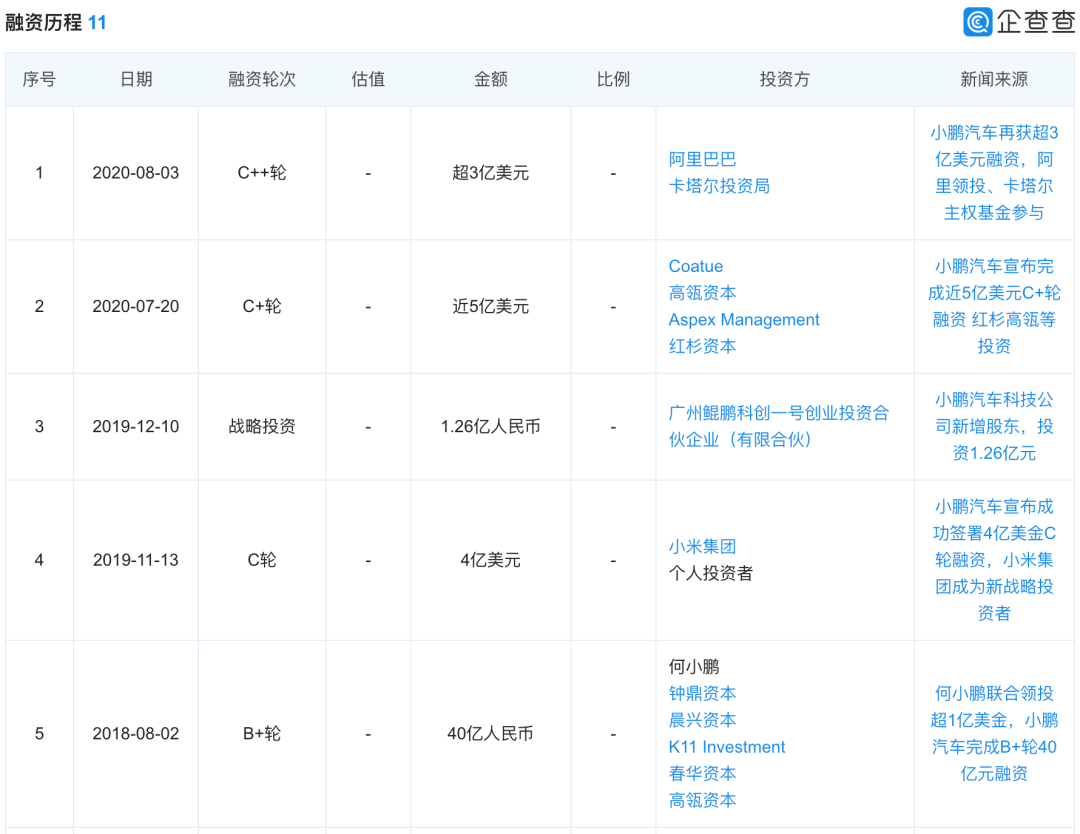
Task: Open 红杉资本 investor link
Action: (702, 346)
